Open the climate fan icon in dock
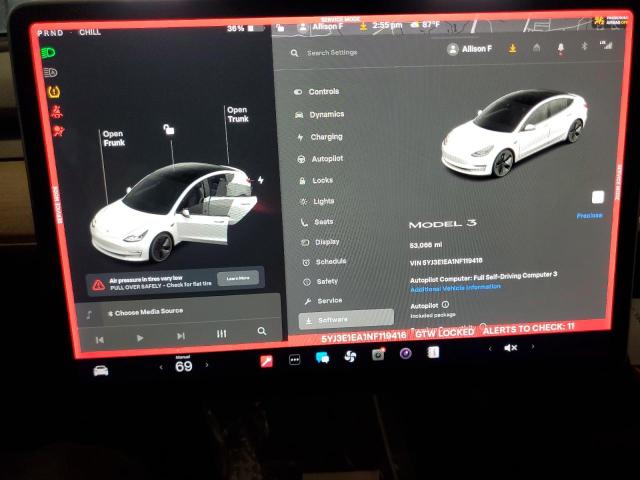 click(349, 355)
